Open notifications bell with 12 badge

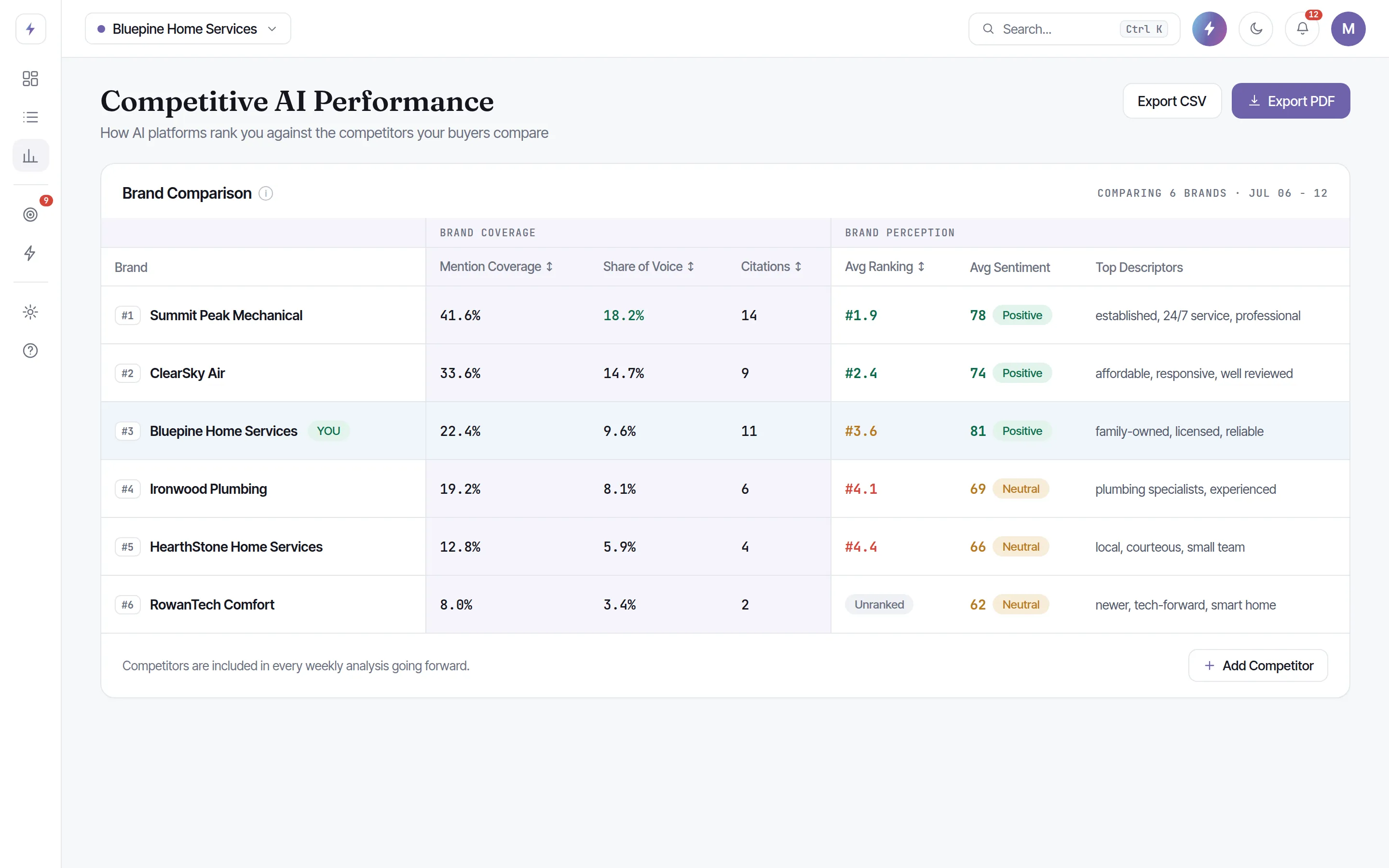1302,29
